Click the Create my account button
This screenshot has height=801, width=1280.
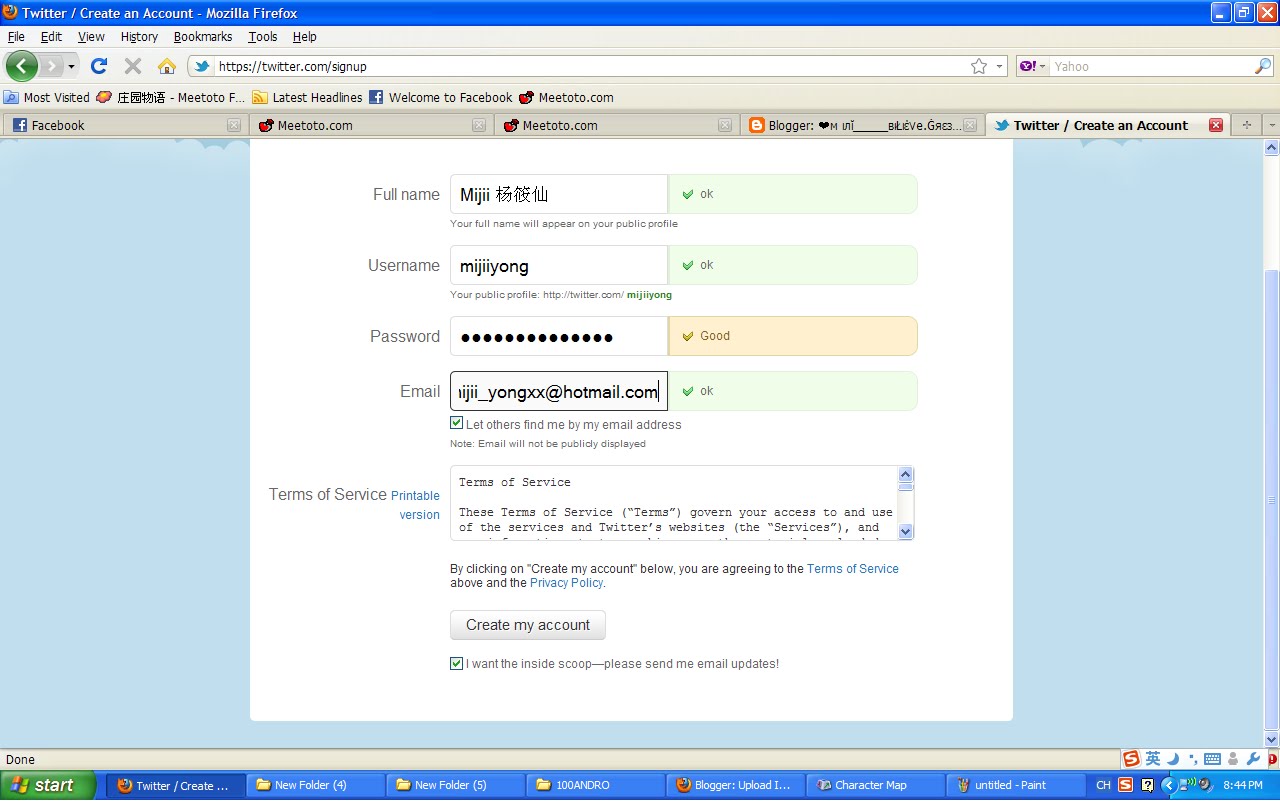tap(527, 625)
